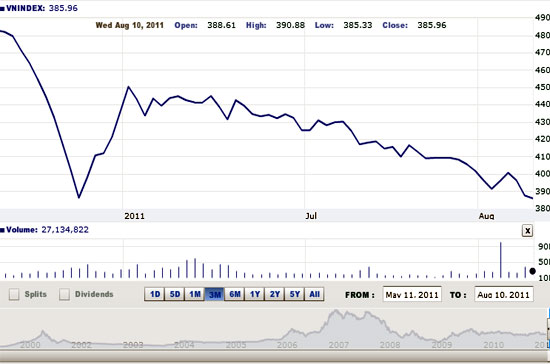The width and height of the screenshot is (550, 364).
Task: Close the Volume panel with the x button
Action: point(527,230)
